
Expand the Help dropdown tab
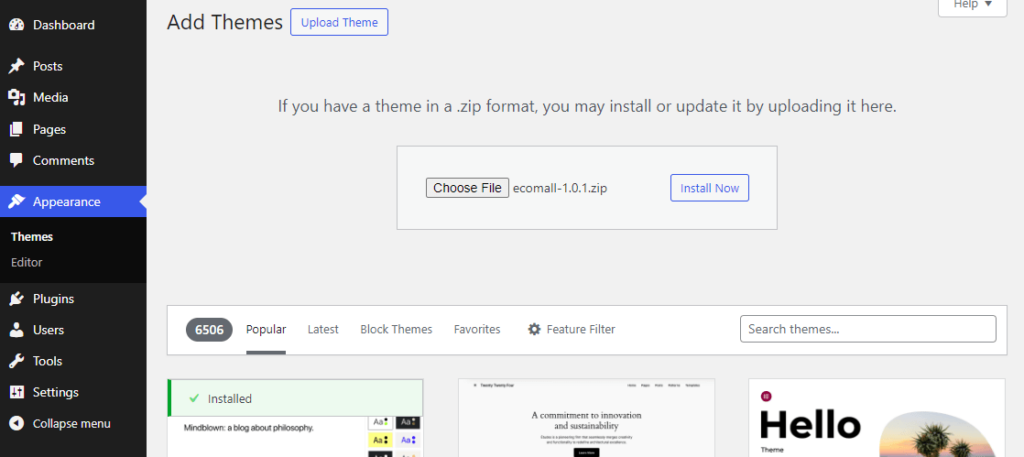click(972, 5)
